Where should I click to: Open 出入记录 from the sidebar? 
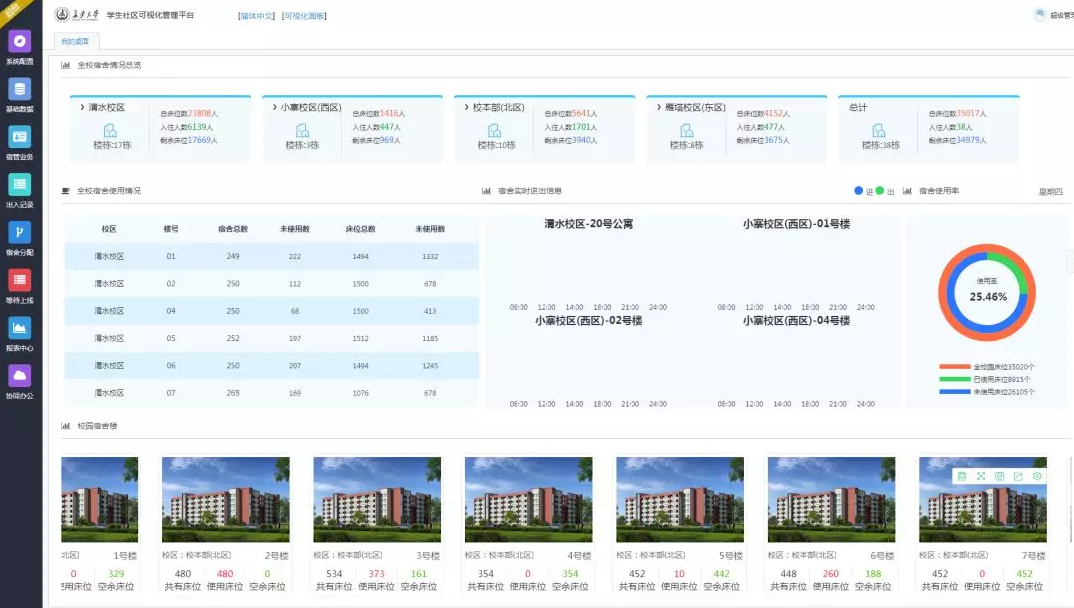(20, 185)
